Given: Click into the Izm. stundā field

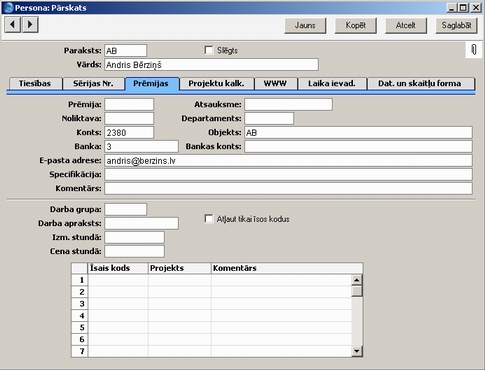Looking at the screenshot, I should 134,237.
